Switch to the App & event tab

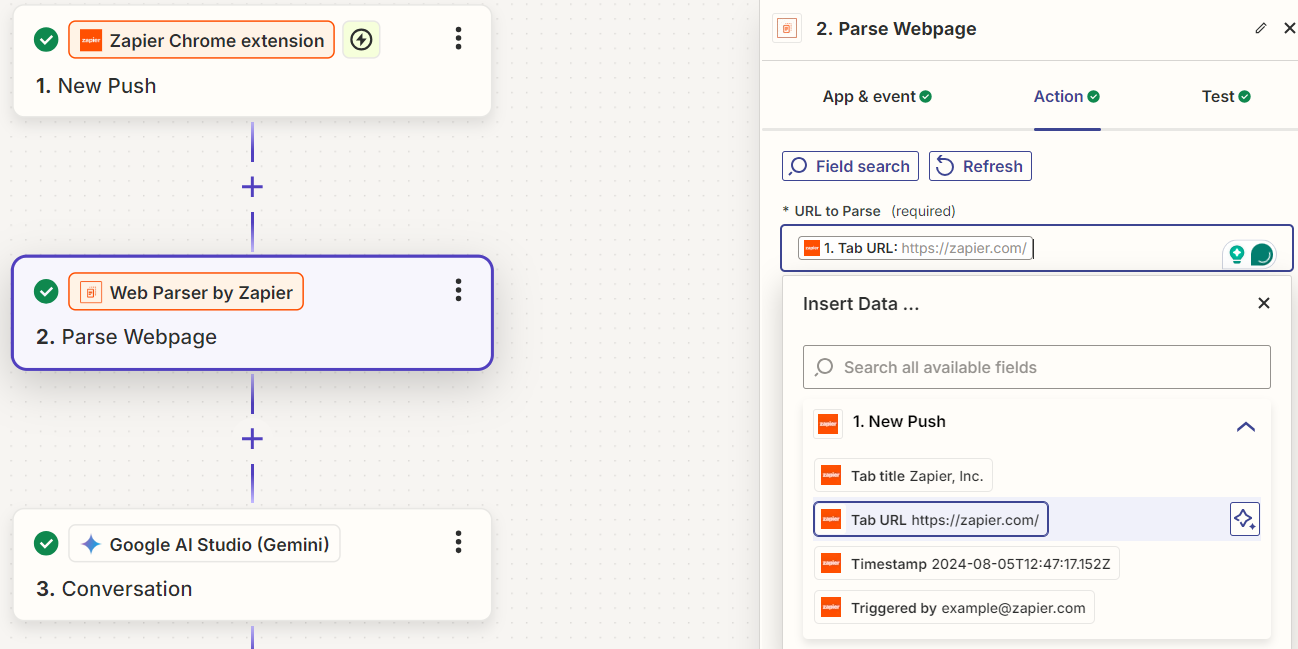tap(877, 96)
